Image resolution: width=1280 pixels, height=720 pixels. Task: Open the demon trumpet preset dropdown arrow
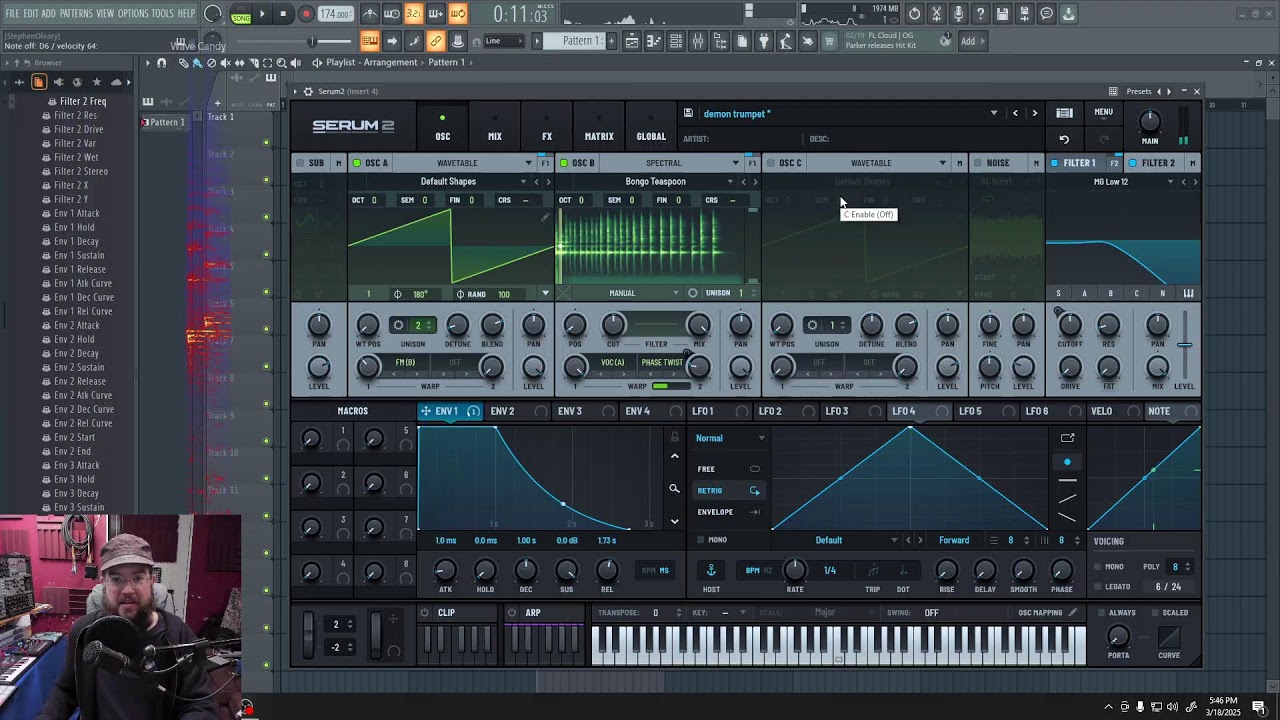[993, 113]
